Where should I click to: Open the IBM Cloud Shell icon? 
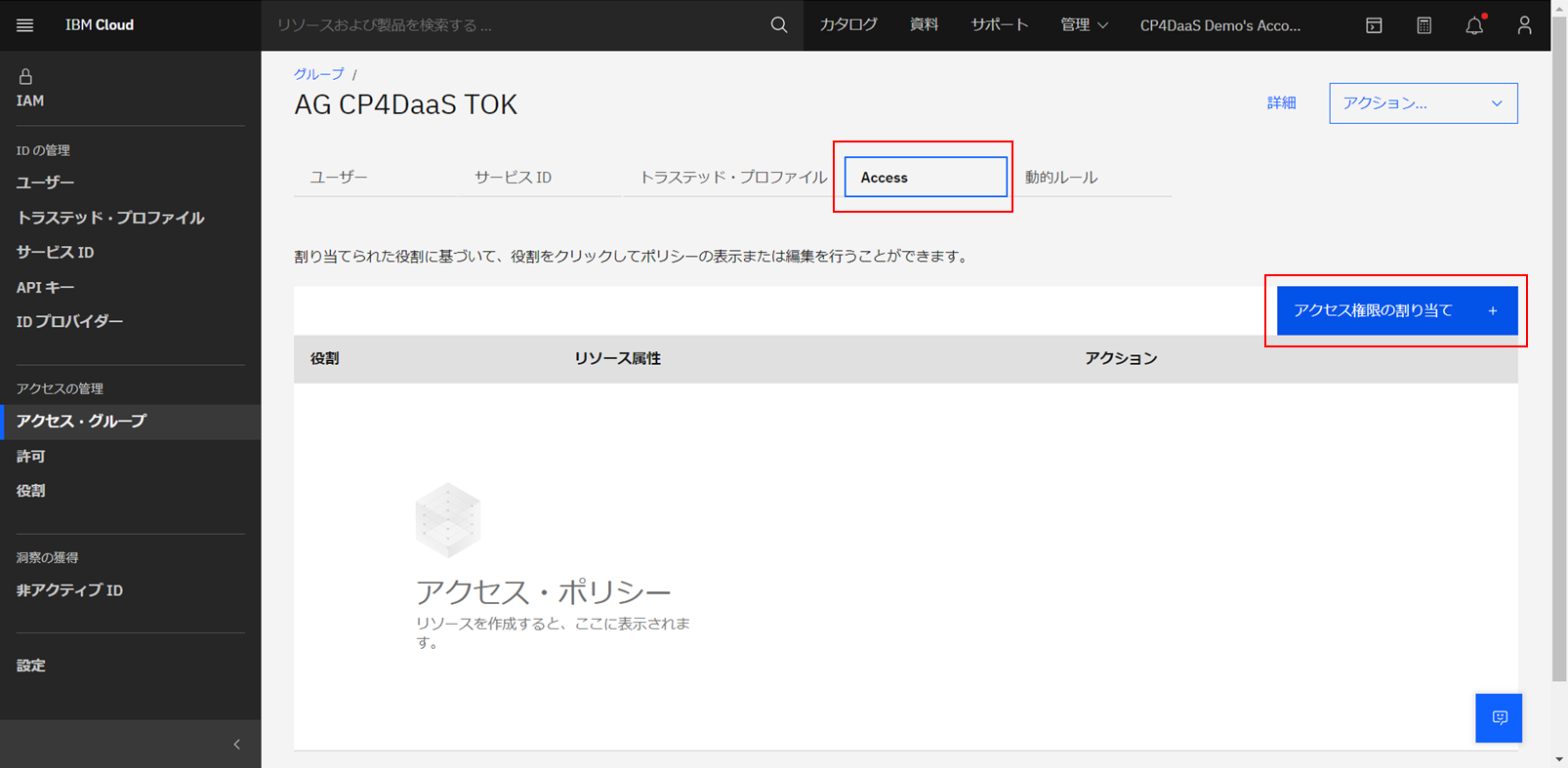(x=1374, y=25)
